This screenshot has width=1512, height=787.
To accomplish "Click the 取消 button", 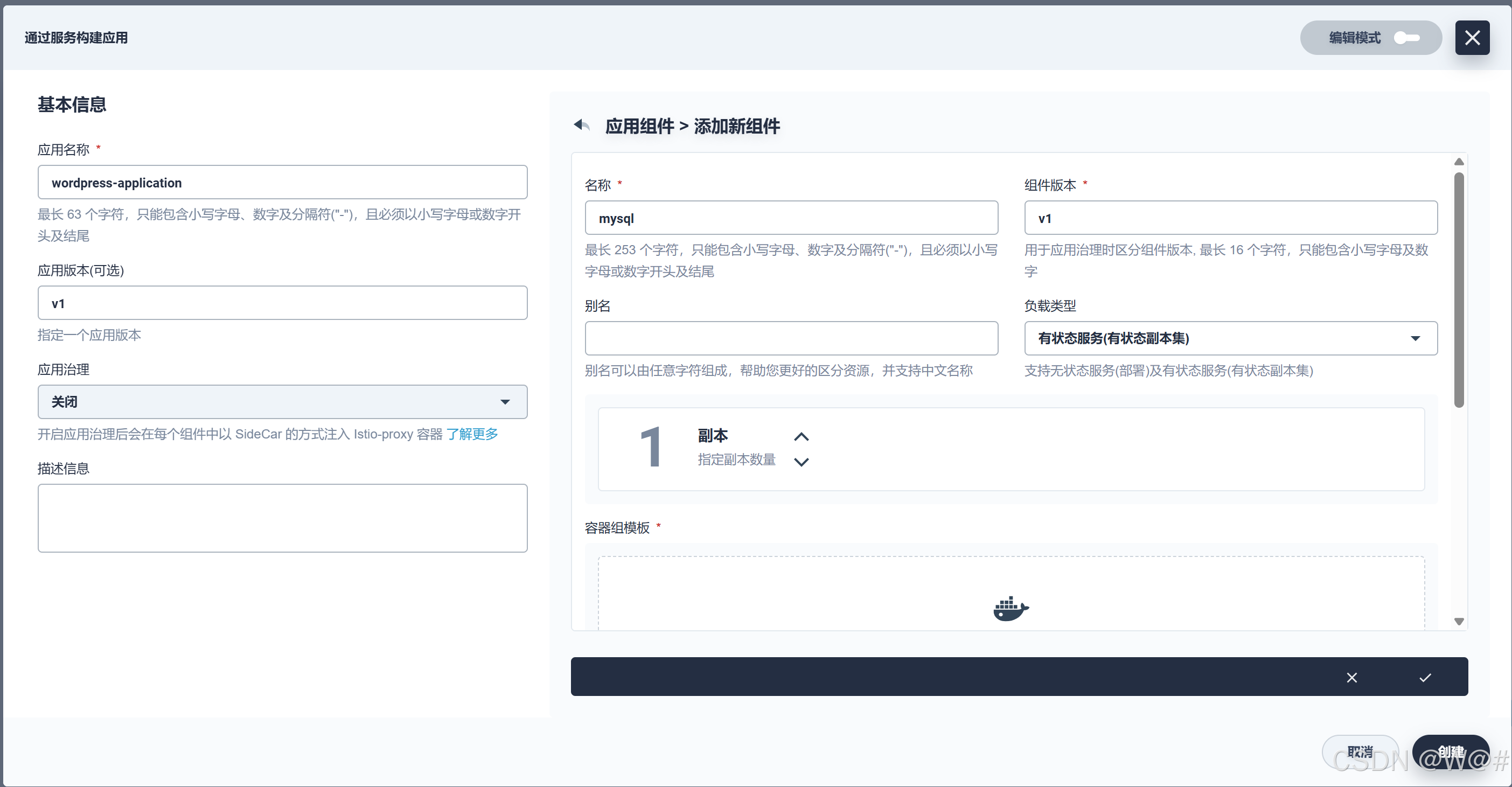I will click(x=1360, y=752).
